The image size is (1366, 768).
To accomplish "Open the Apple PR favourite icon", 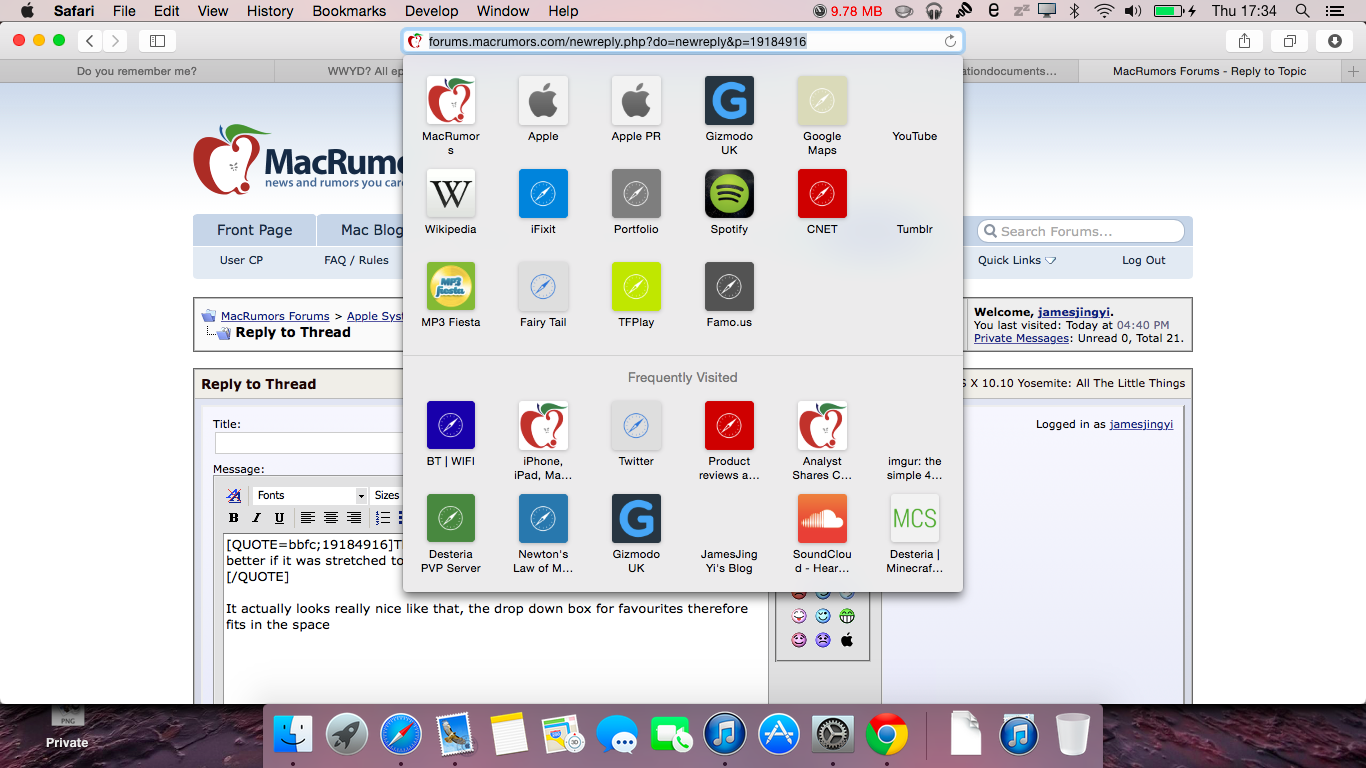I will click(x=636, y=101).
